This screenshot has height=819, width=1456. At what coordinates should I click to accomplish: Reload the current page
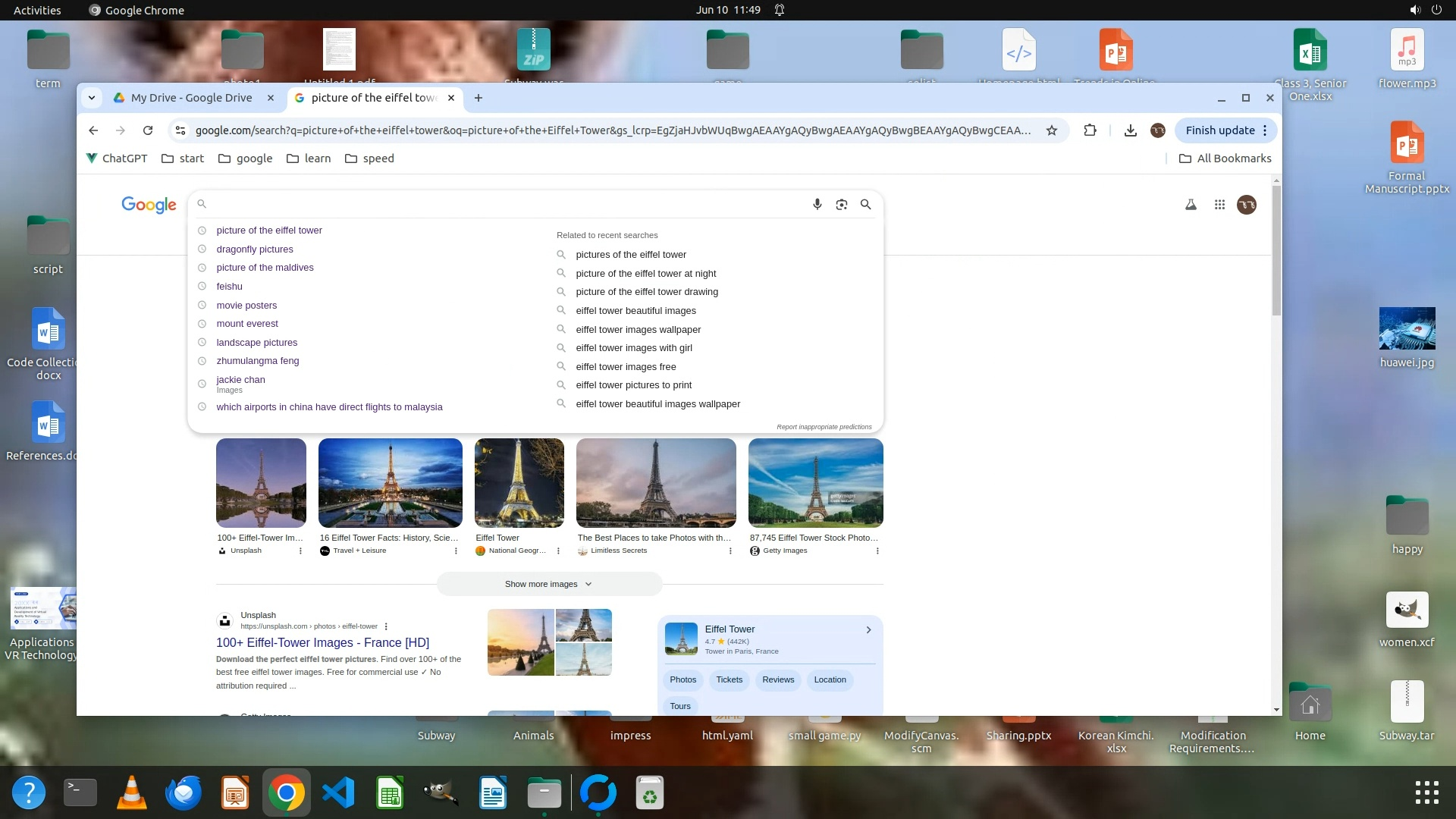pyautogui.click(x=148, y=130)
